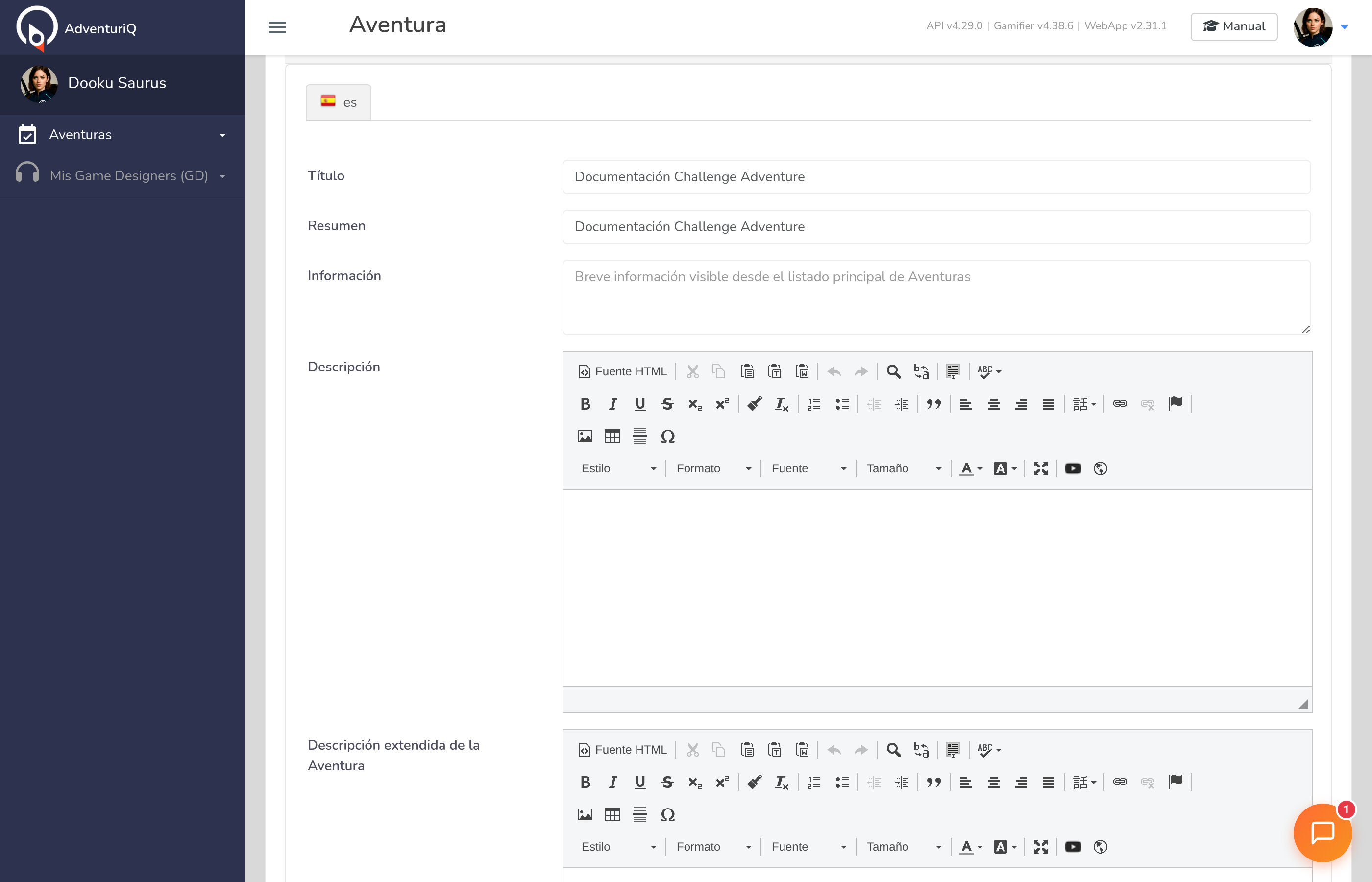This screenshot has width=1372, height=882.
Task: Click Bold in the extended description editor
Action: 585,783
